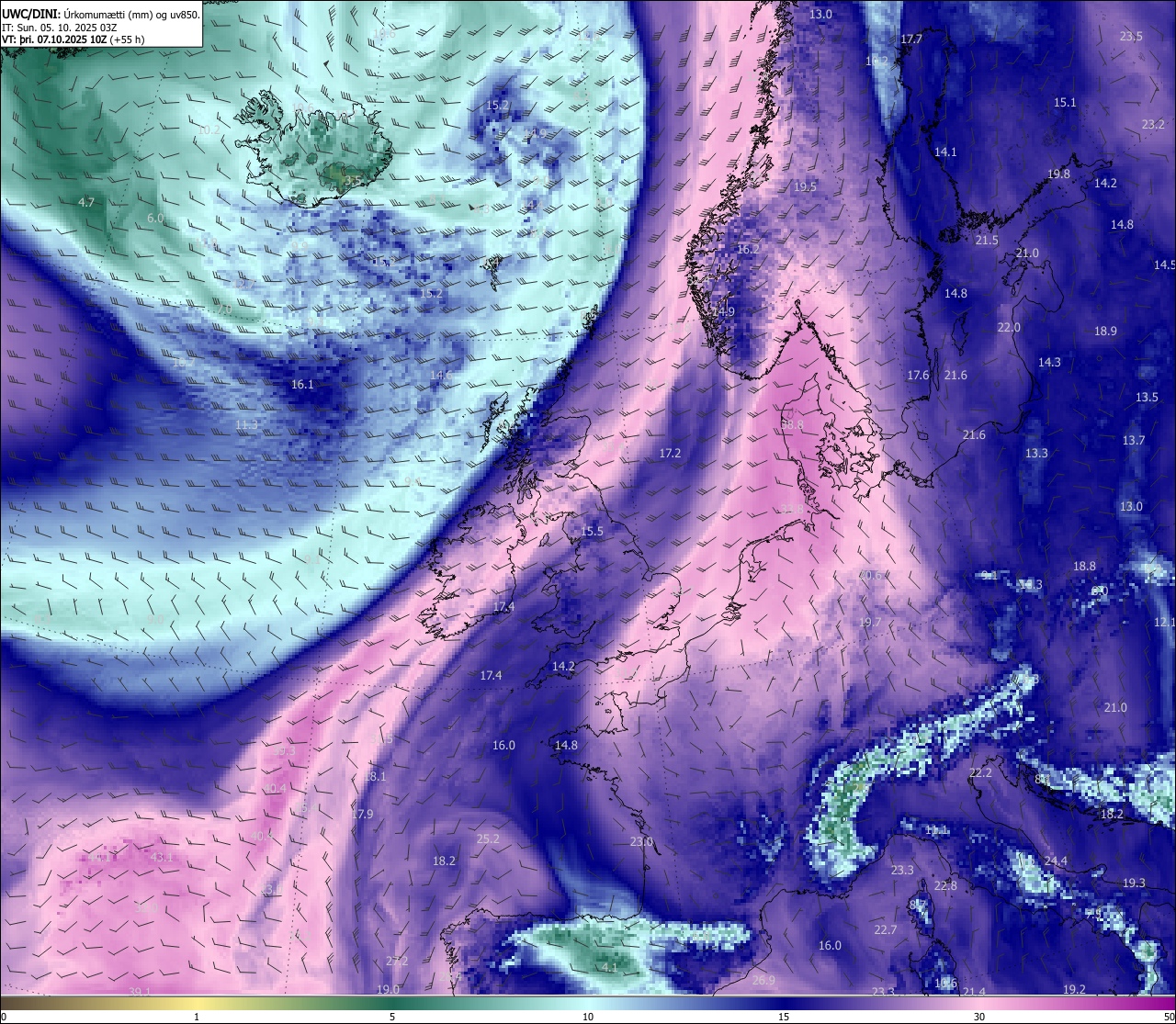Click the 15.1 value label
The width and height of the screenshot is (1176, 1024).
[x=1065, y=102]
